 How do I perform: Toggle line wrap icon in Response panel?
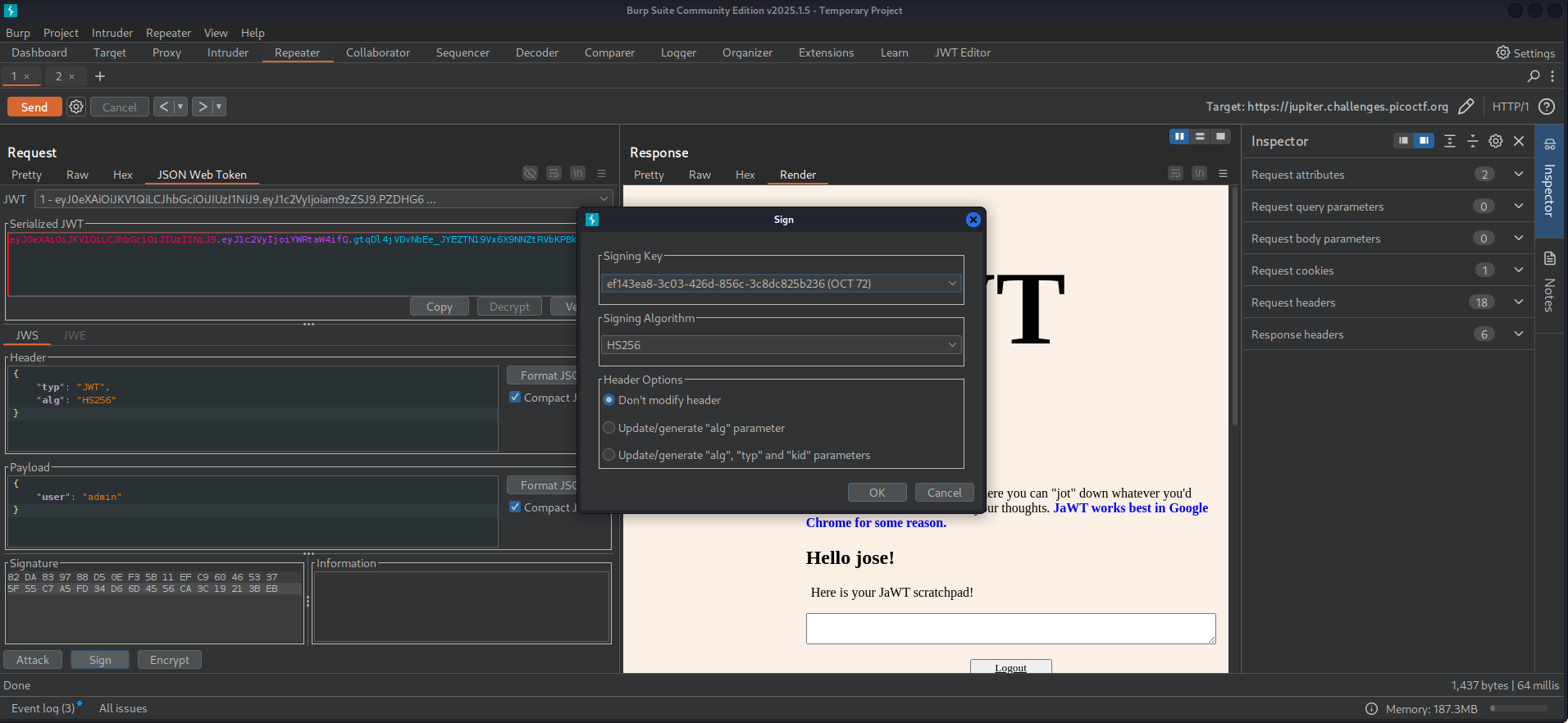[x=1176, y=173]
